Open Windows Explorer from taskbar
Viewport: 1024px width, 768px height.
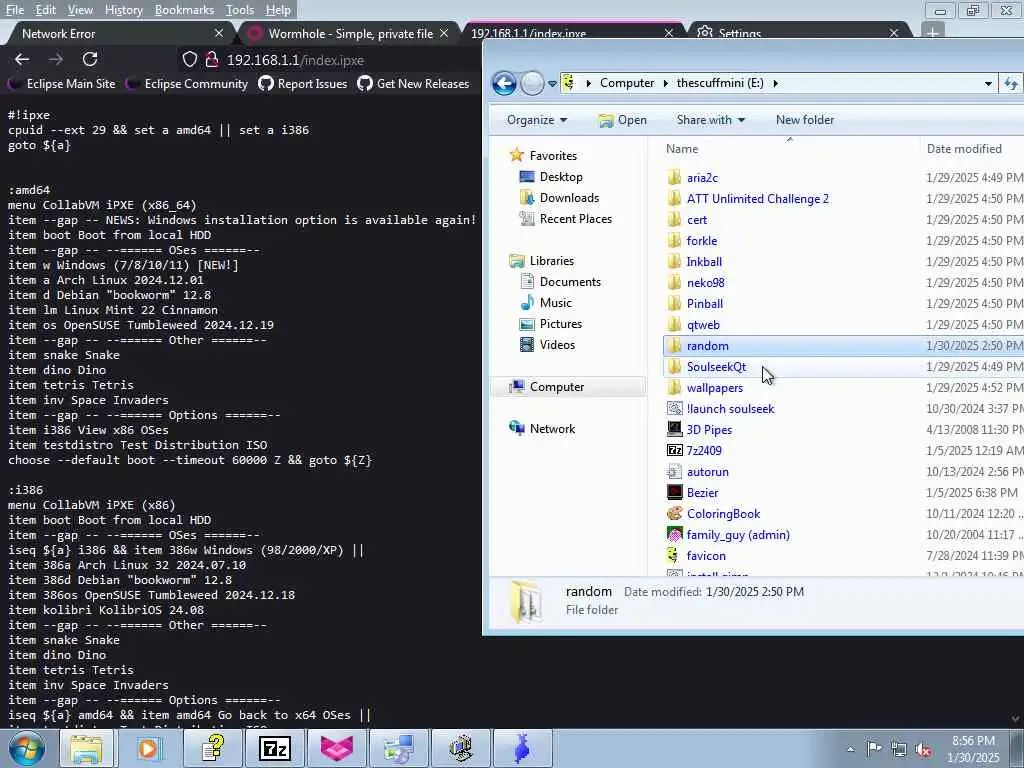click(86, 748)
